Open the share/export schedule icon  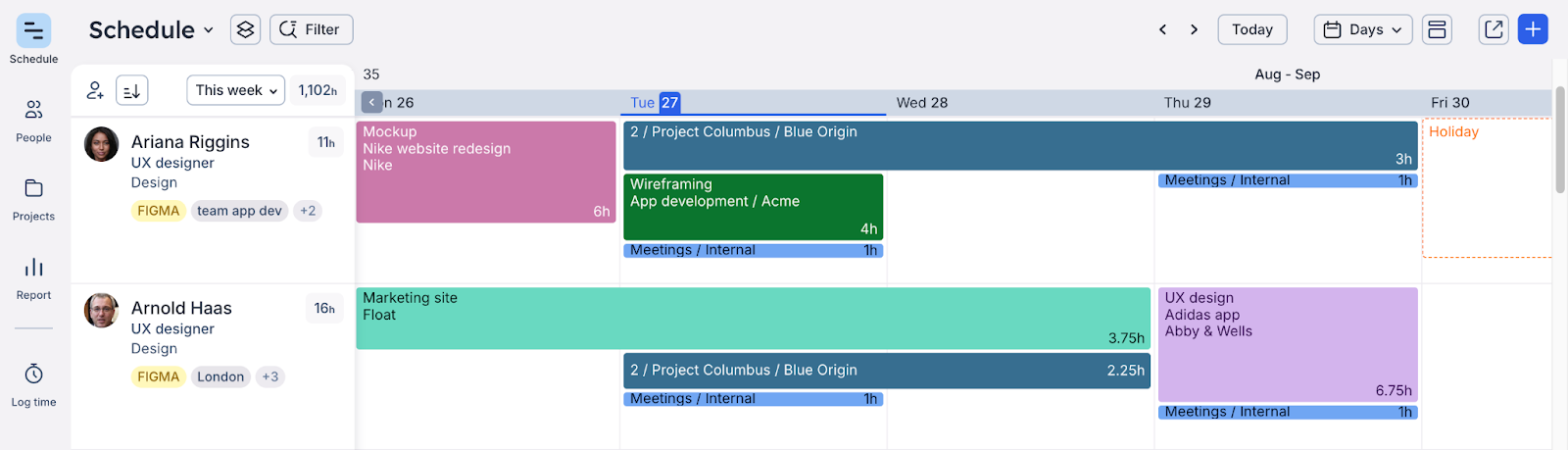click(x=1494, y=29)
